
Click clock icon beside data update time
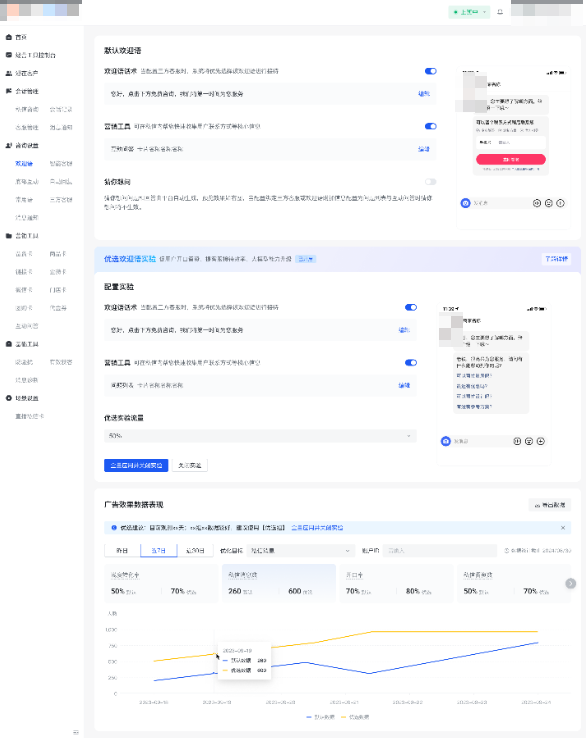(507, 550)
